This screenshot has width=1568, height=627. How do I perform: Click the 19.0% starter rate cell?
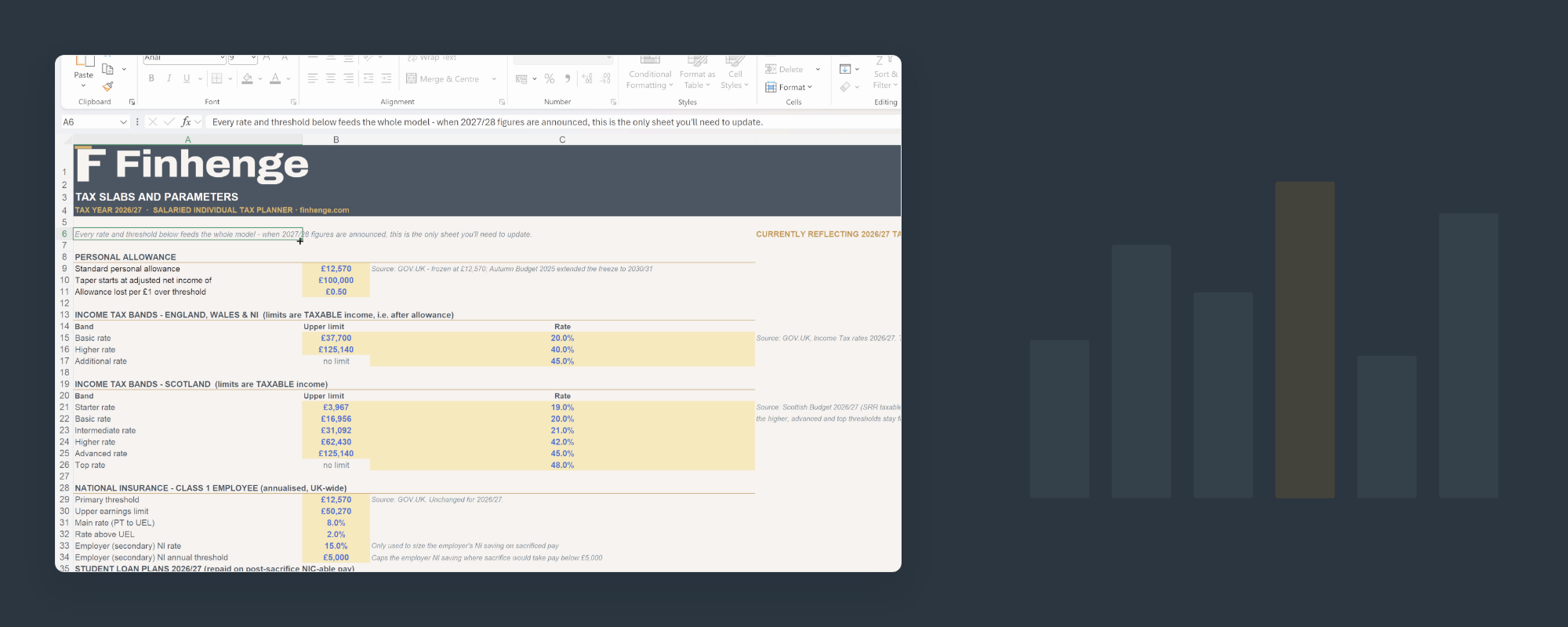pos(562,408)
